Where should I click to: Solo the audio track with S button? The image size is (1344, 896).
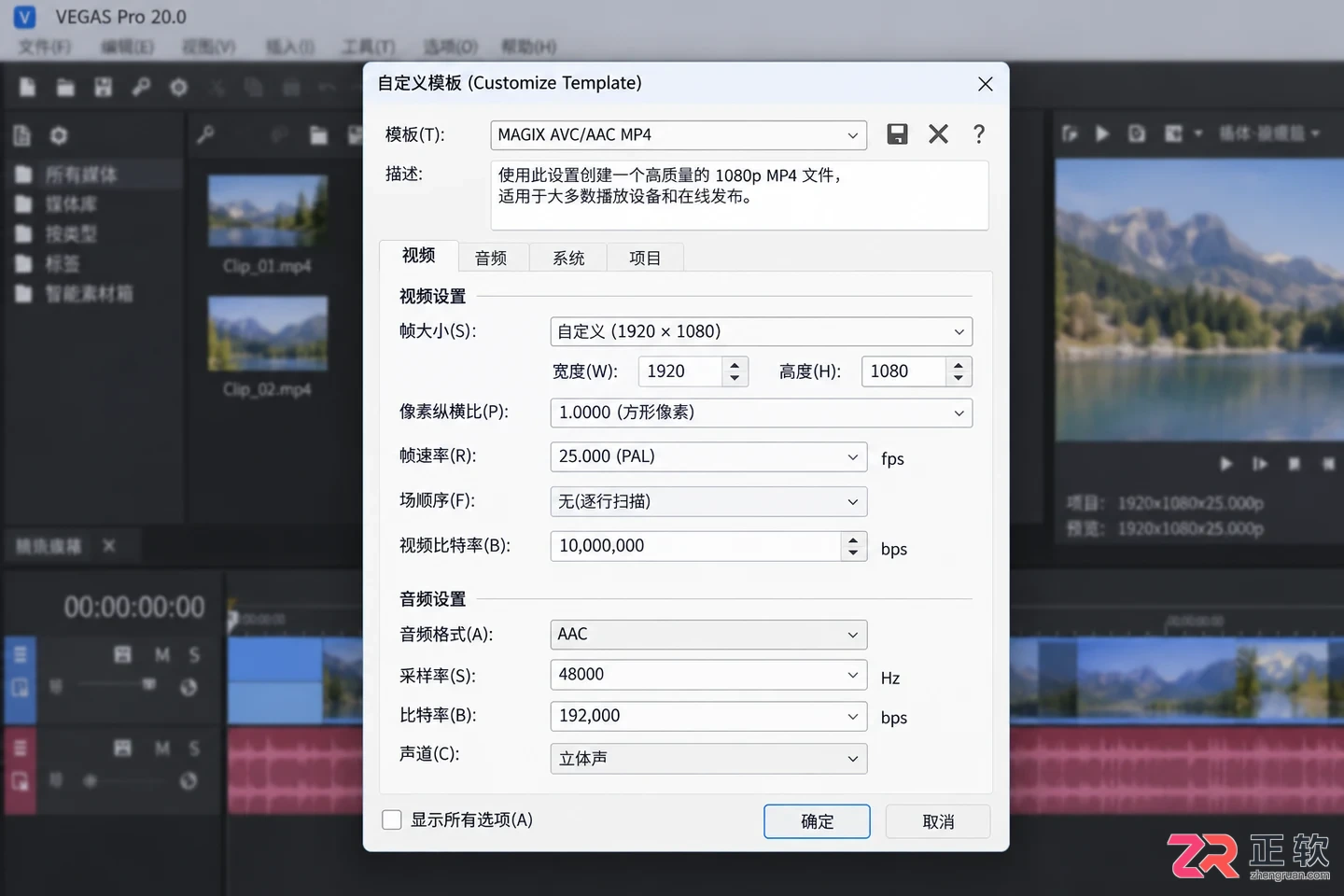(194, 748)
